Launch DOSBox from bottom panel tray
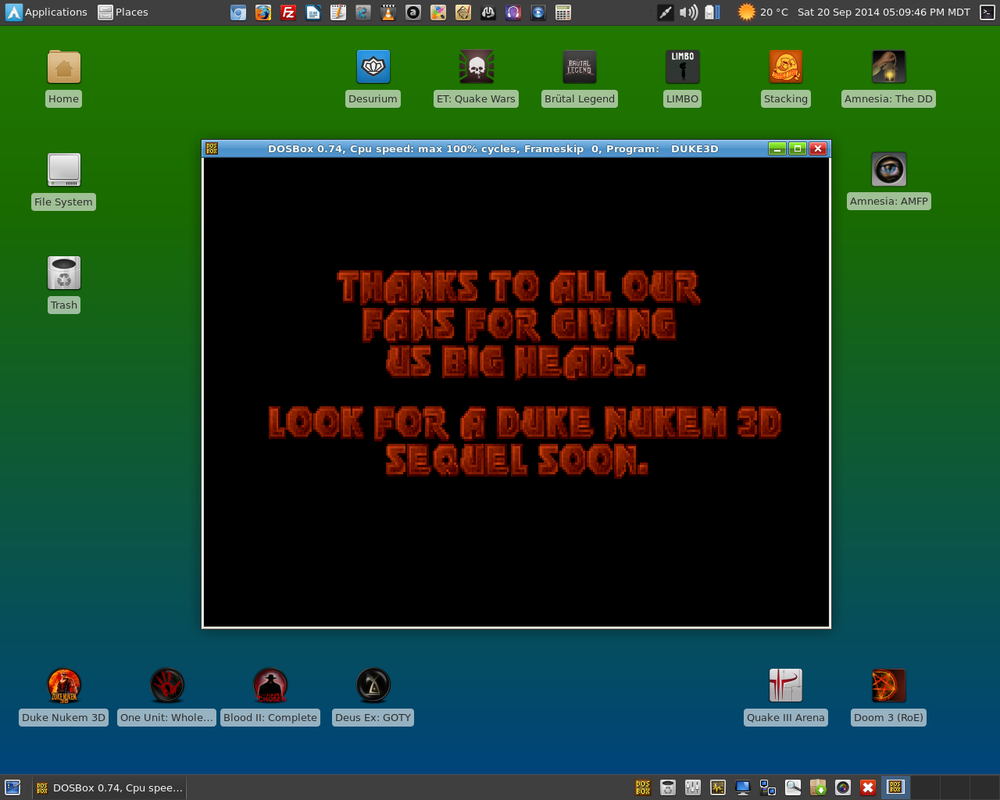Screen dimensions: 1000x800 643,788
